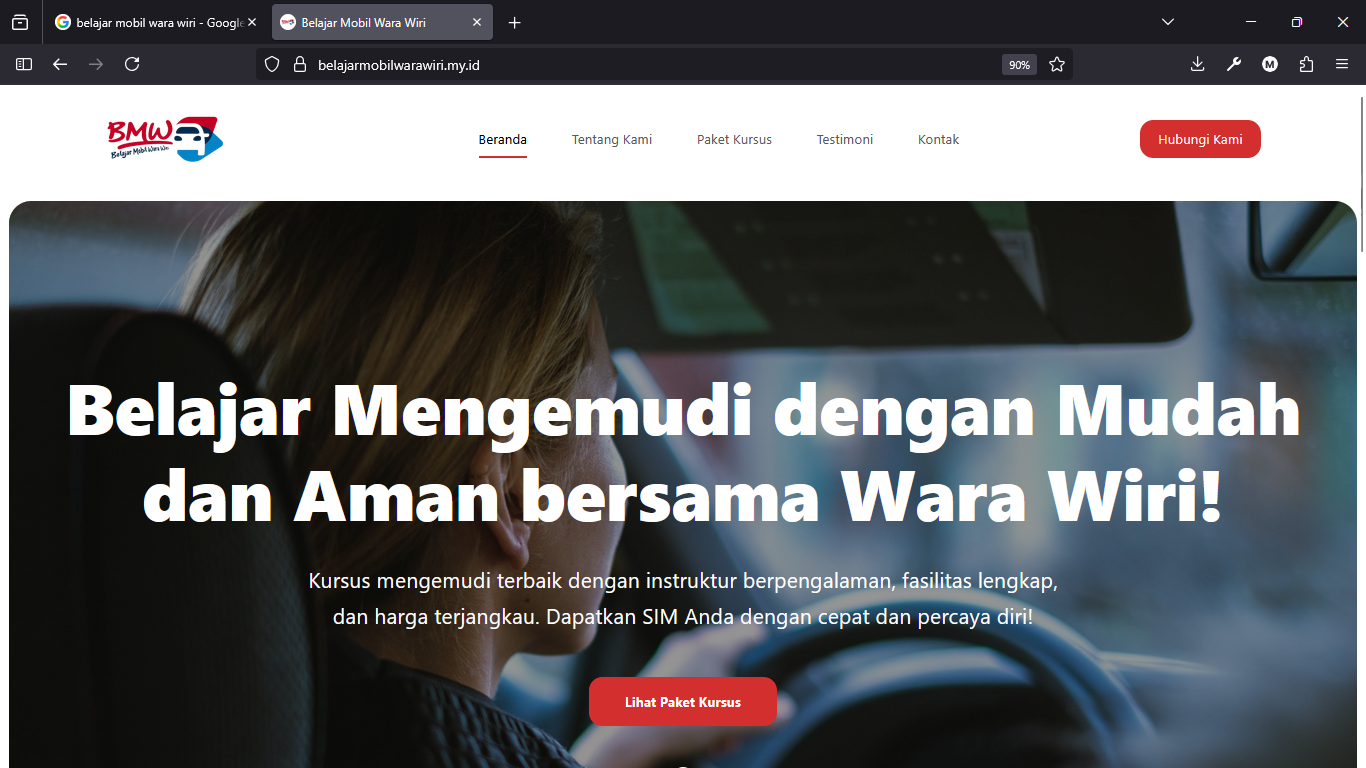Open the hamburger application menu
This screenshot has height=768, width=1366.
pos(1342,64)
